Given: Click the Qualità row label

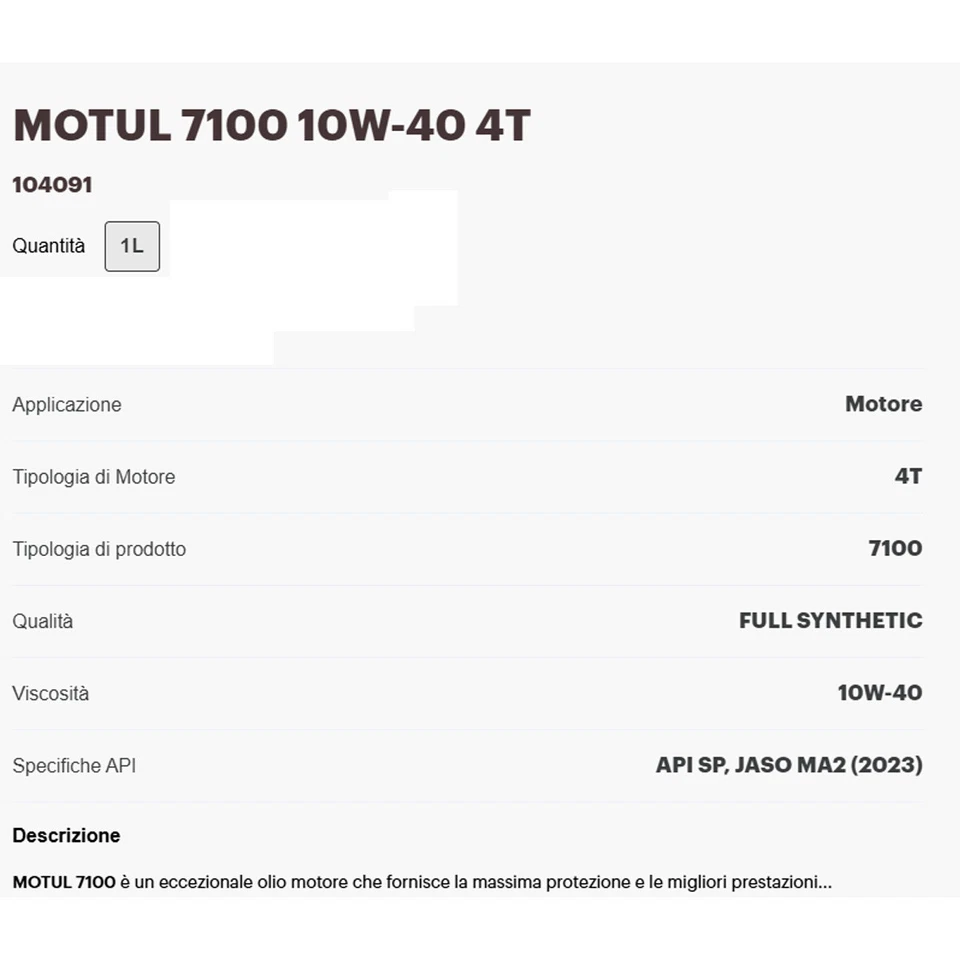Looking at the screenshot, I should (42, 620).
